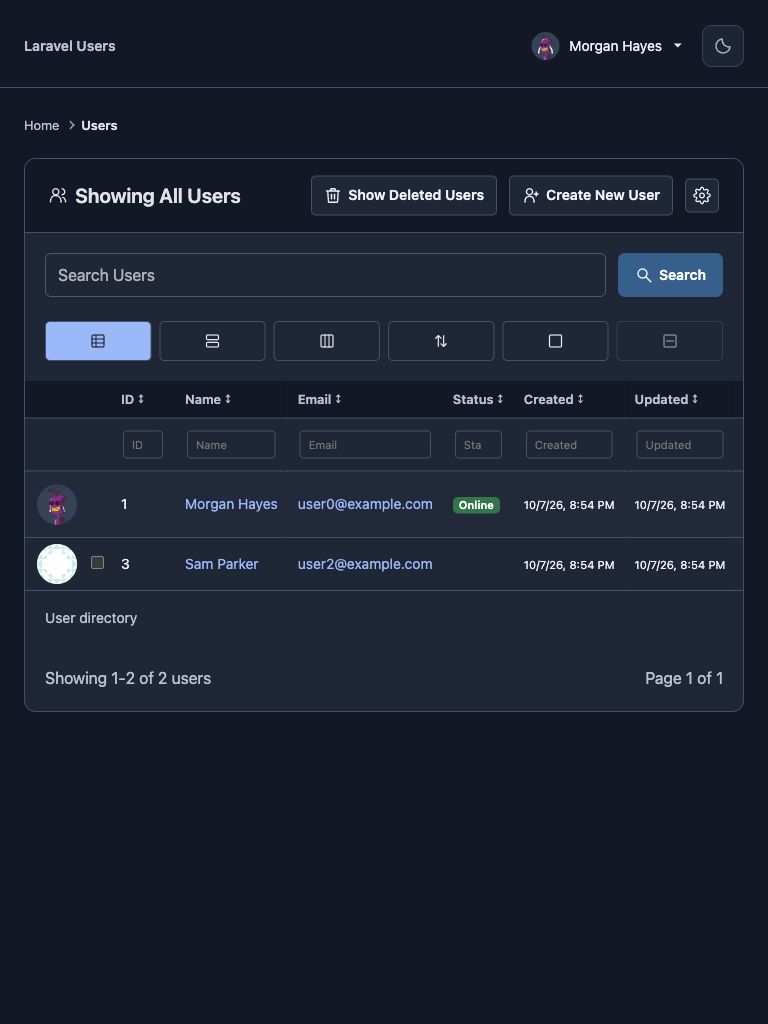Go to Home breadcrumb link
768x1024 pixels.
click(x=42, y=125)
